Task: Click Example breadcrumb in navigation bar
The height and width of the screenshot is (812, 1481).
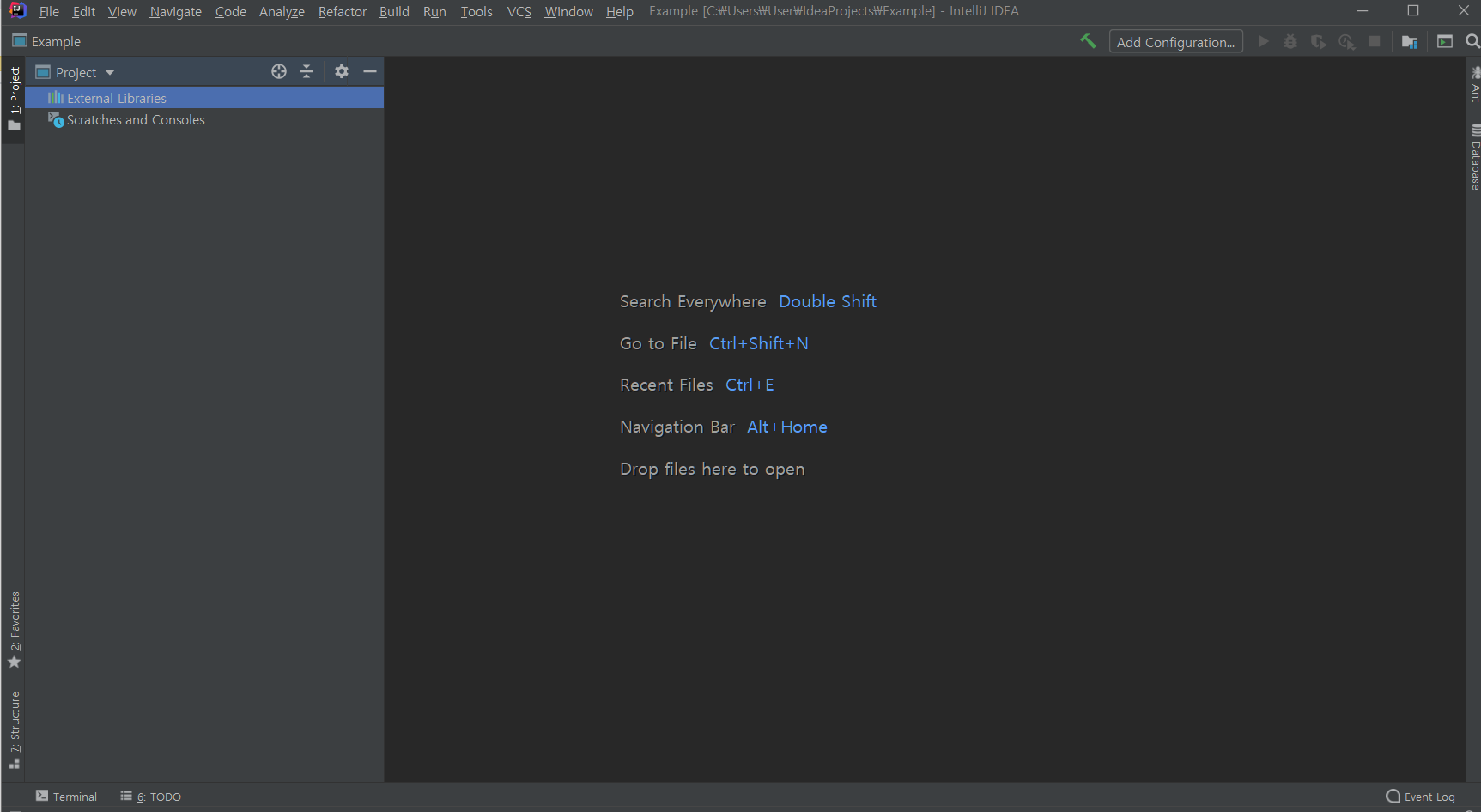Action: (56, 41)
